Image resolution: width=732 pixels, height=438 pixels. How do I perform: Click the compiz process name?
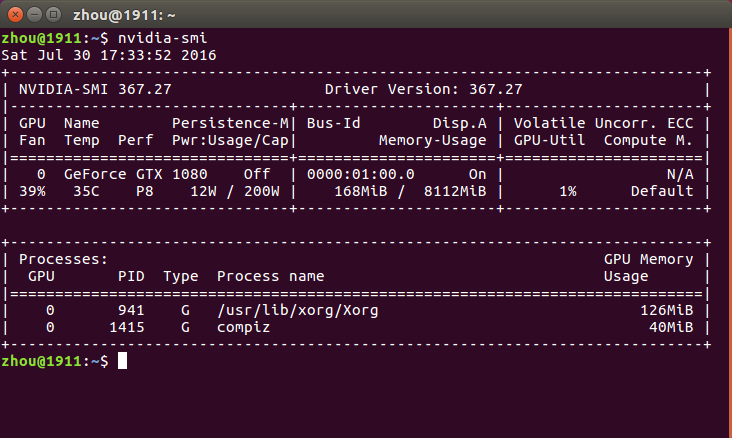[x=243, y=328]
